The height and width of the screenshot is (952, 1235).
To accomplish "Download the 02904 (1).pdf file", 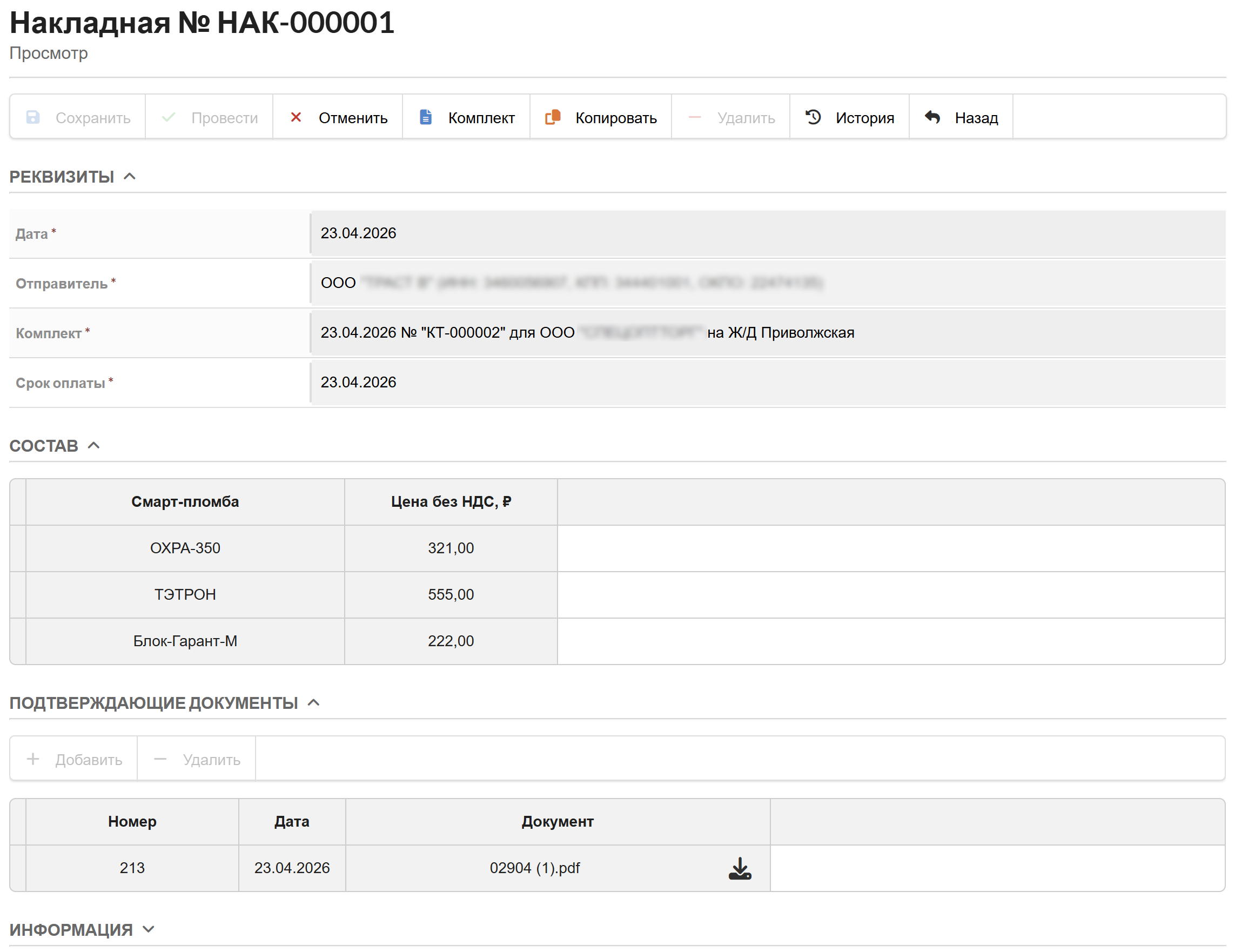I will (x=740, y=868).
